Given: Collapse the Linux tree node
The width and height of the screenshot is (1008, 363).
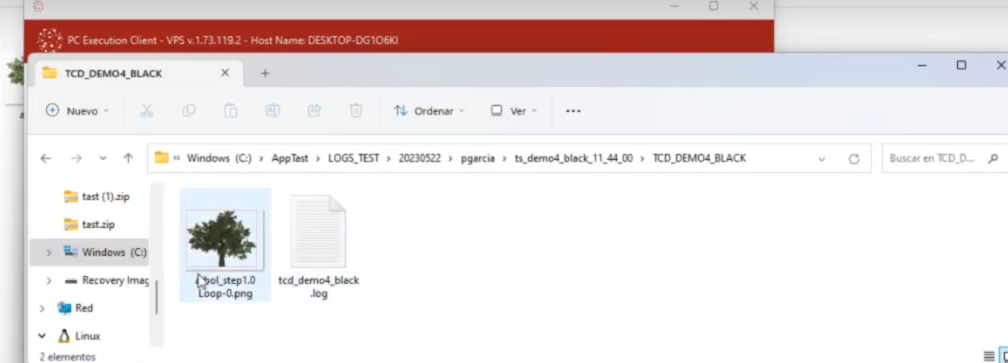Looking at the screenshot, I should click(42, 336).
